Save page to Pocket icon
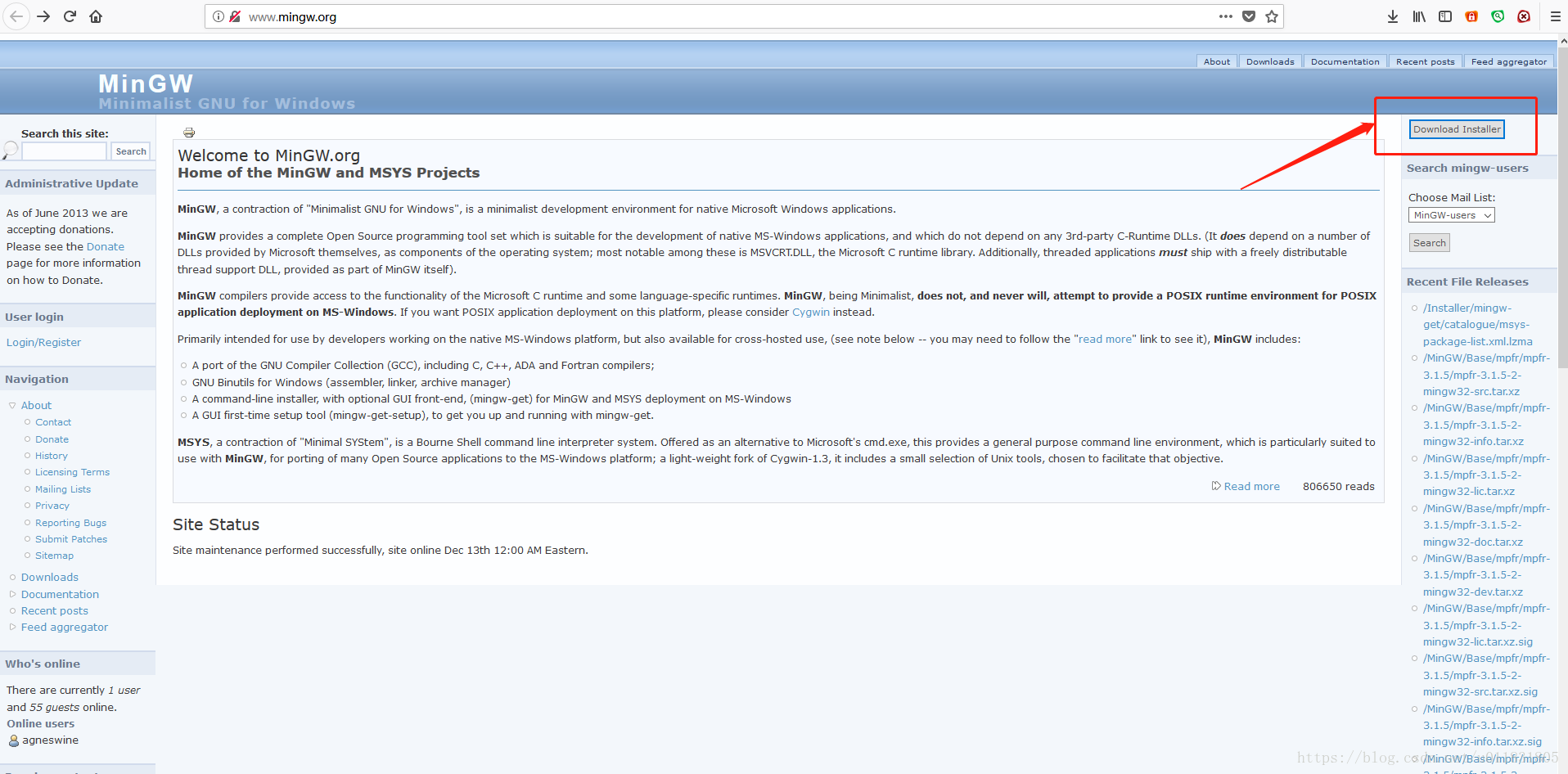The image size is (1568, 774). tap(1249, 16)
